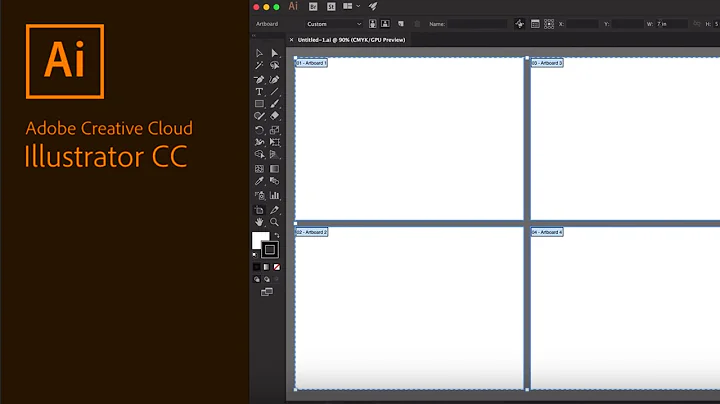Click the W width field showing 7 in
This screenshot has width=720, height=404.
[672, 24]
